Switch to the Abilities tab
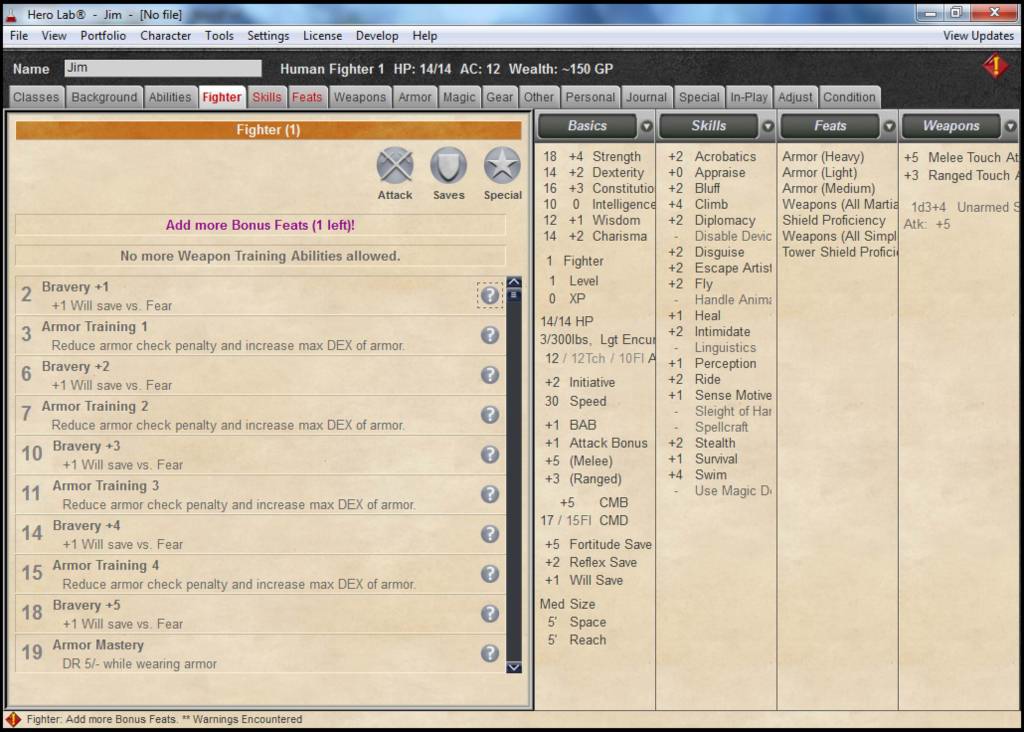Screen dimensions: 1024x732 (170, 97)
